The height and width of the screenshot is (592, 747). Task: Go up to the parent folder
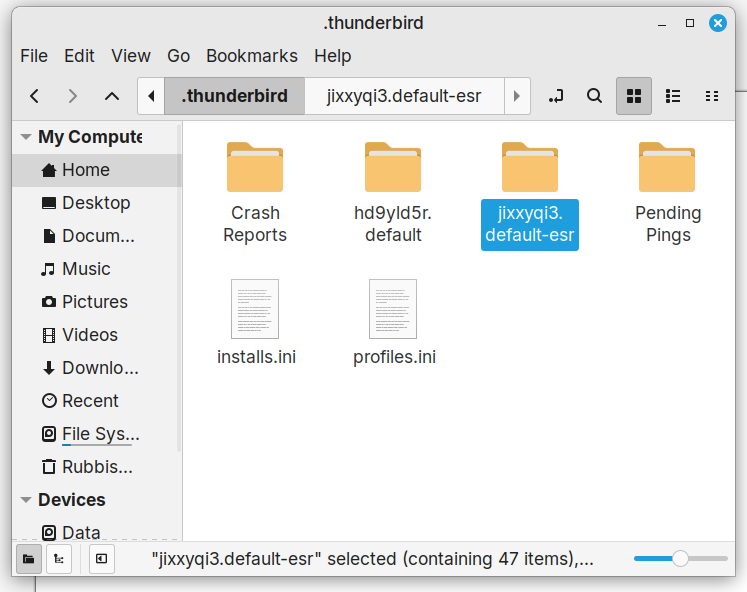point(112,96)
